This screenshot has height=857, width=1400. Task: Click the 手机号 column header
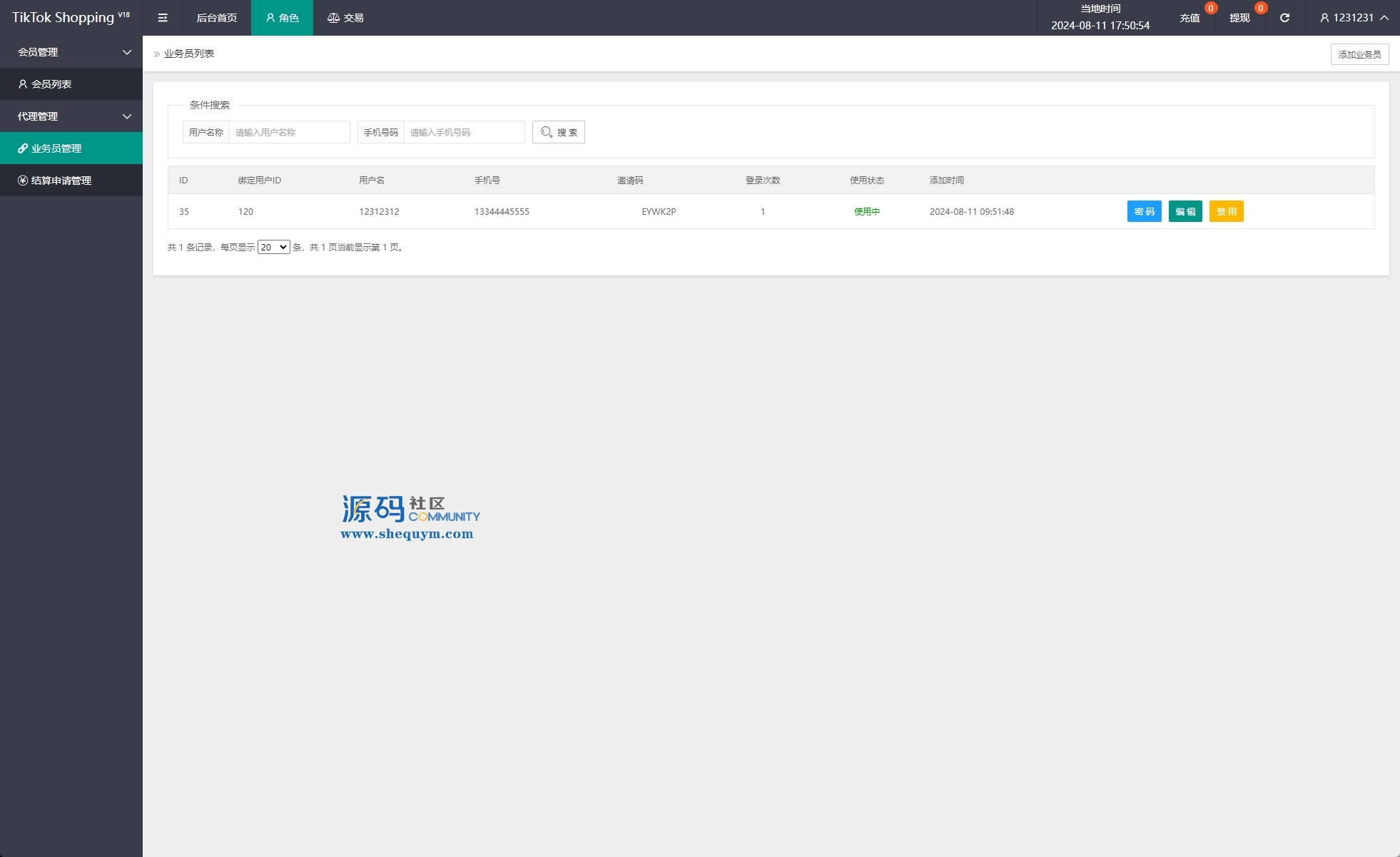487,181
